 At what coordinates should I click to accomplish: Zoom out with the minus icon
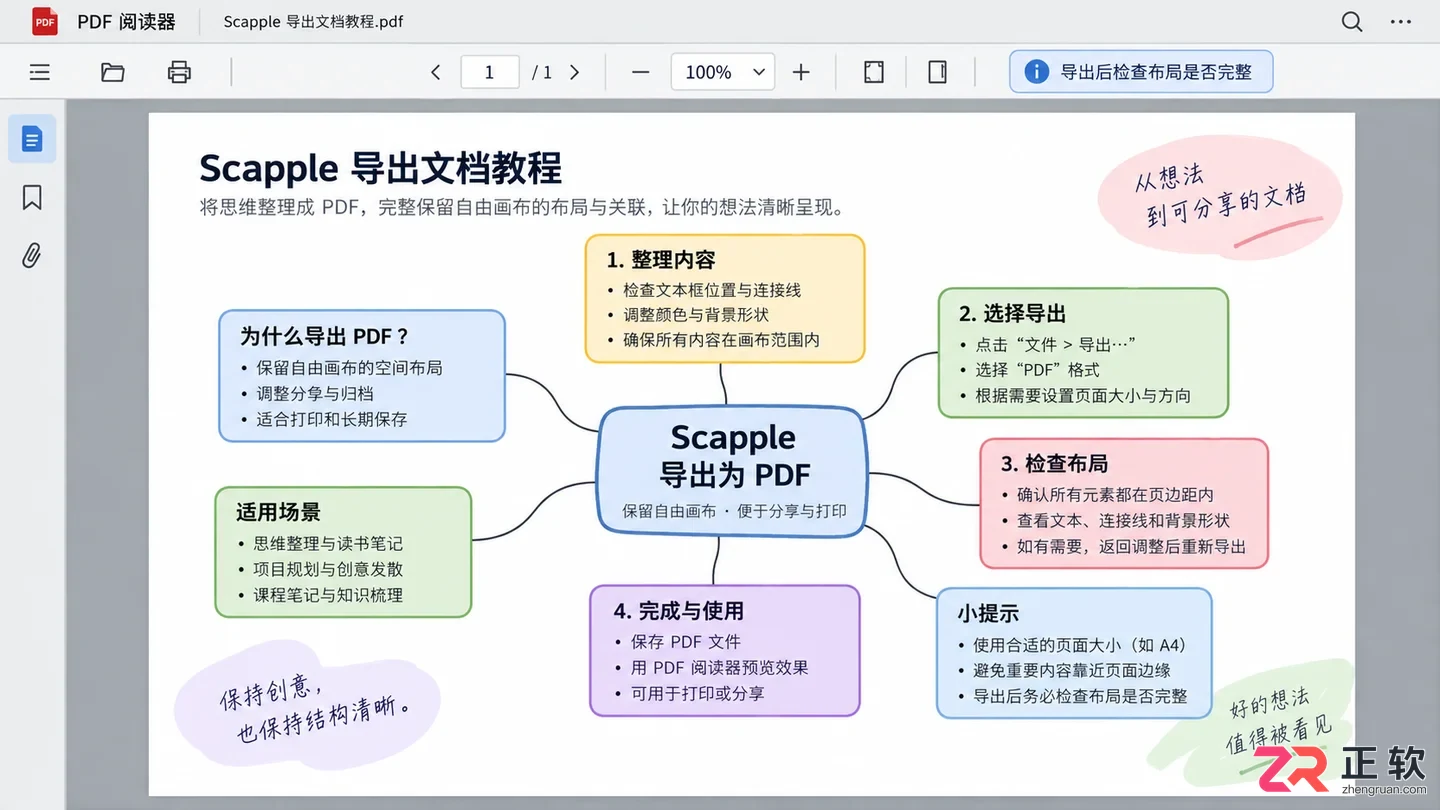(641, 72)
